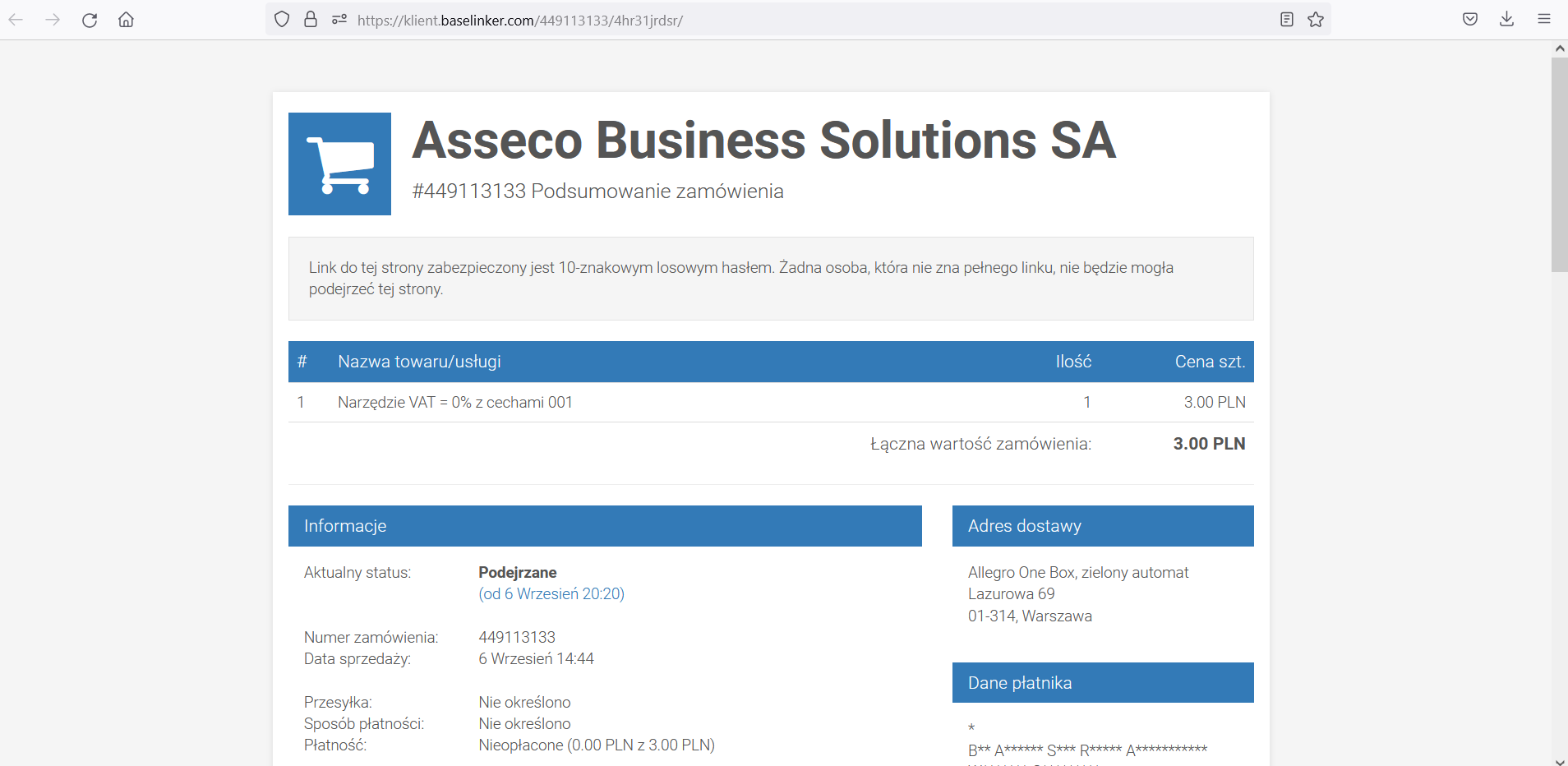Click the browser Back arrow

click(16, 20)
